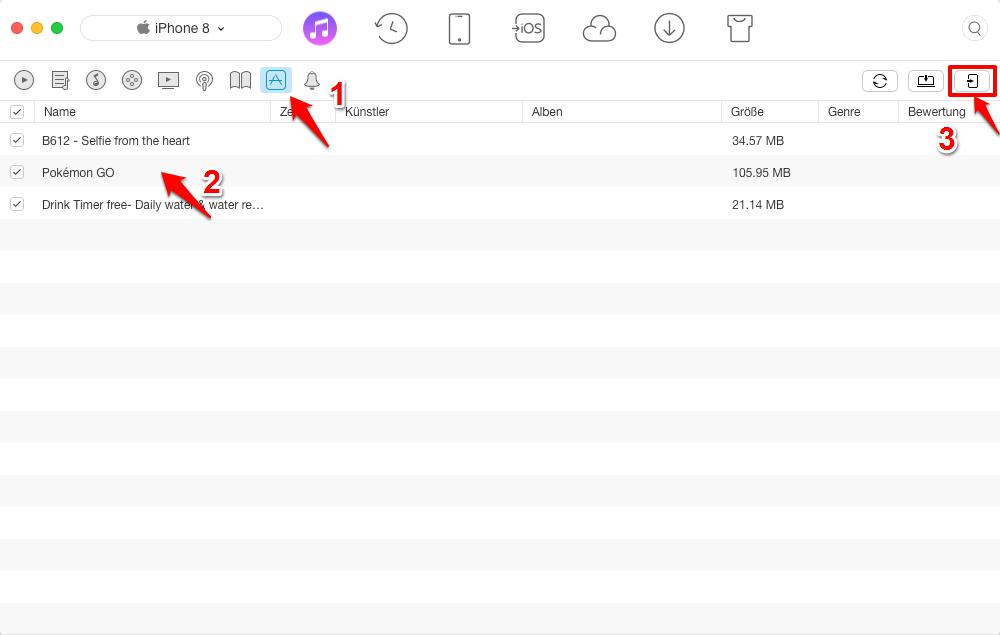Select the Apps category icon
The height and width of the screenshot is (635, 1000).
(x=276, y=80)
